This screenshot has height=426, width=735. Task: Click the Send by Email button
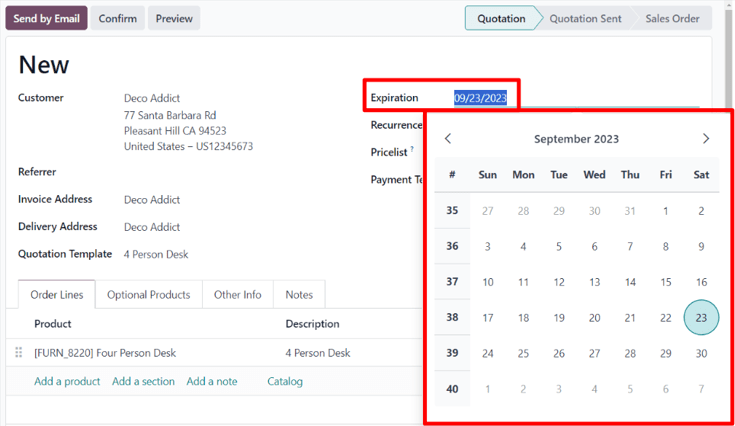pyautogui.click(x=46, y=18)
